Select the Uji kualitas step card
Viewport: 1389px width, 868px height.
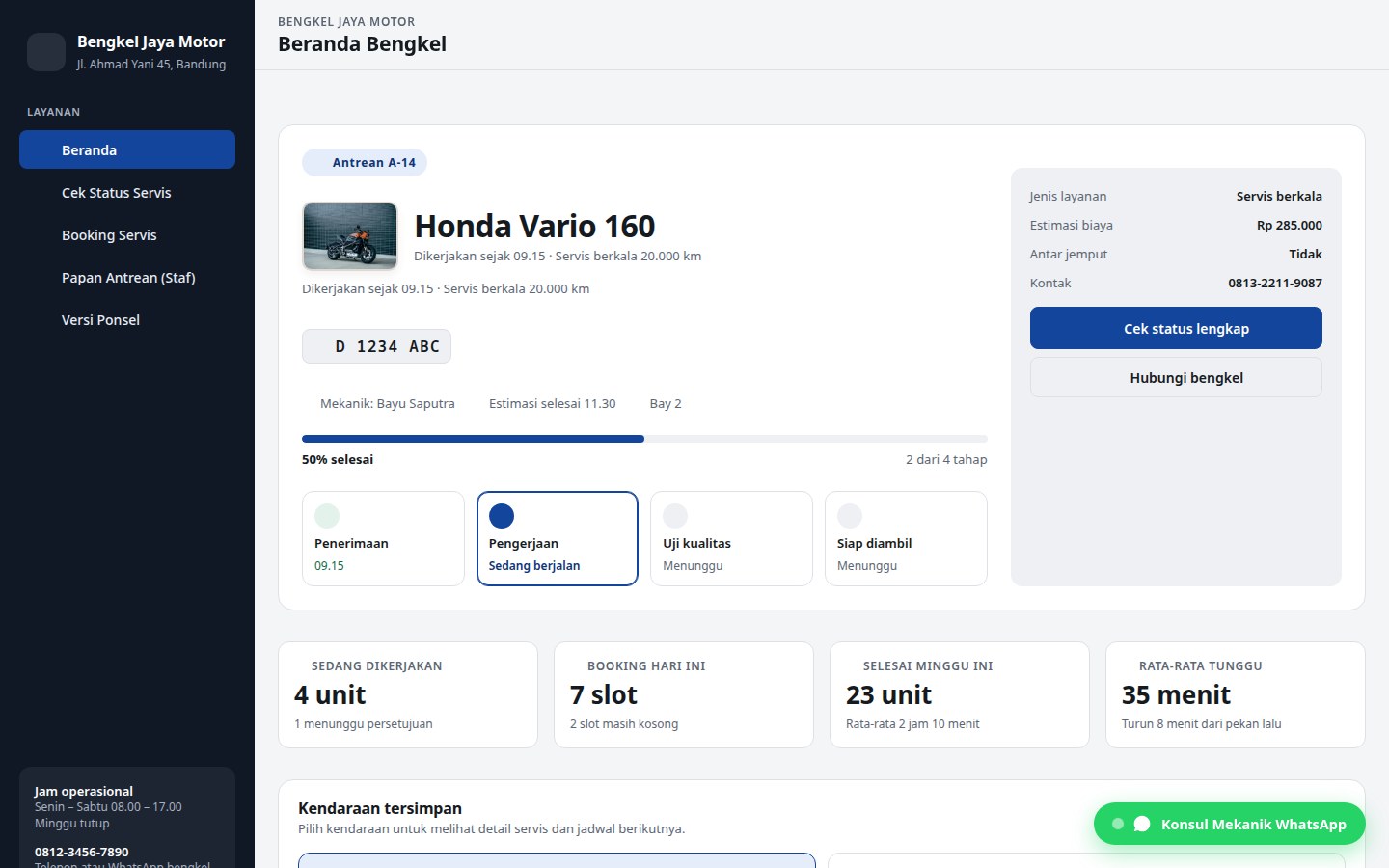pos(731,538)
